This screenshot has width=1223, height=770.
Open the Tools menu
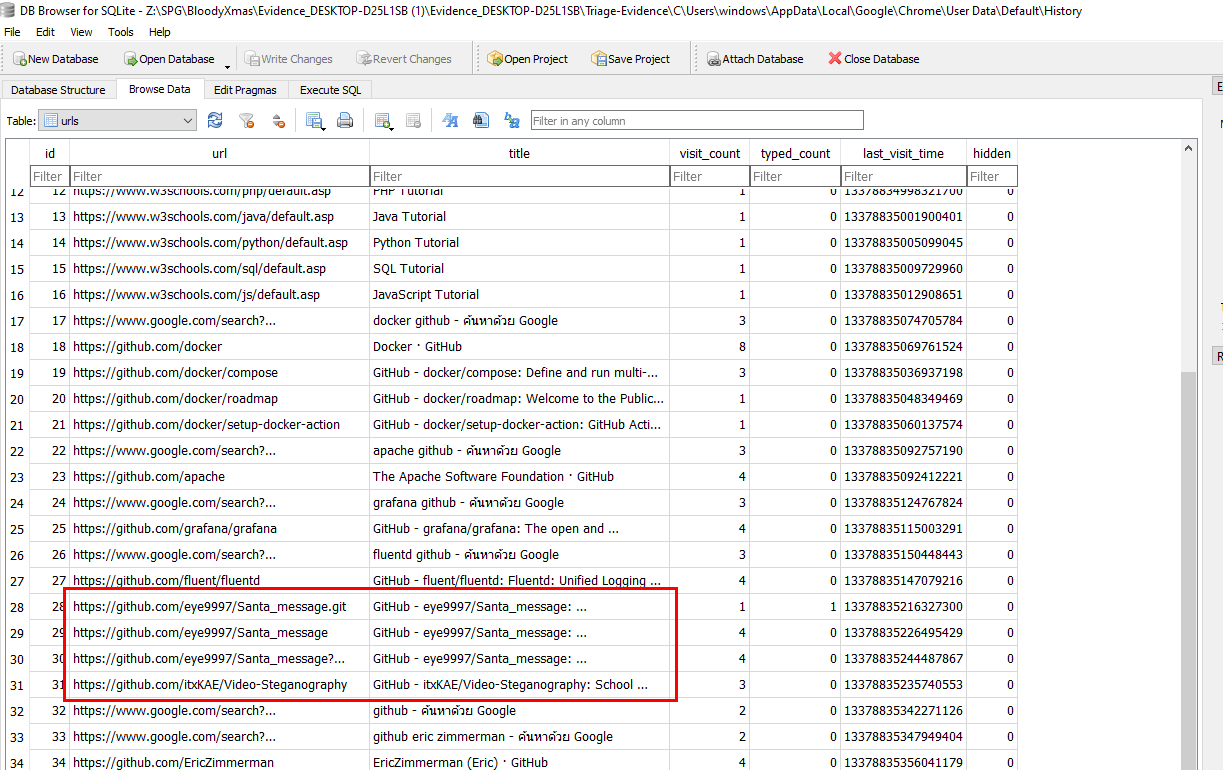click(x=120, y=32)
